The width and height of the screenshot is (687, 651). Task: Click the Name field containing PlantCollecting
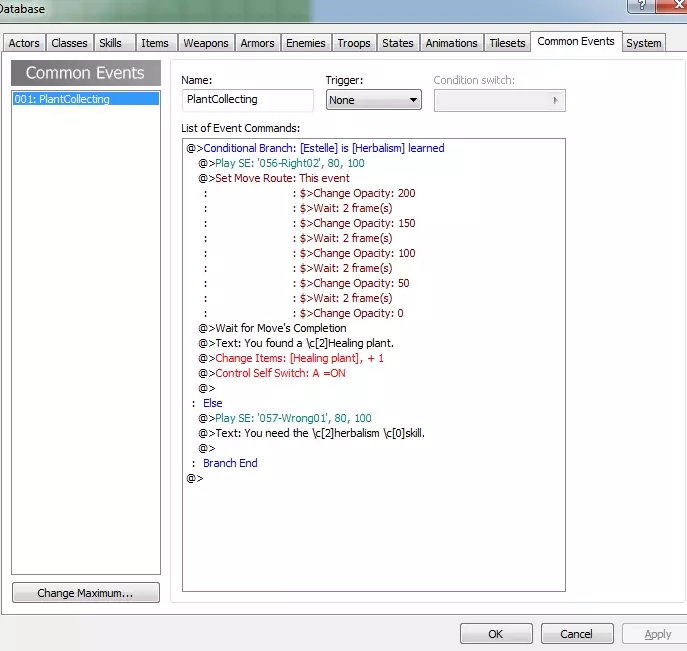[248, 100]
